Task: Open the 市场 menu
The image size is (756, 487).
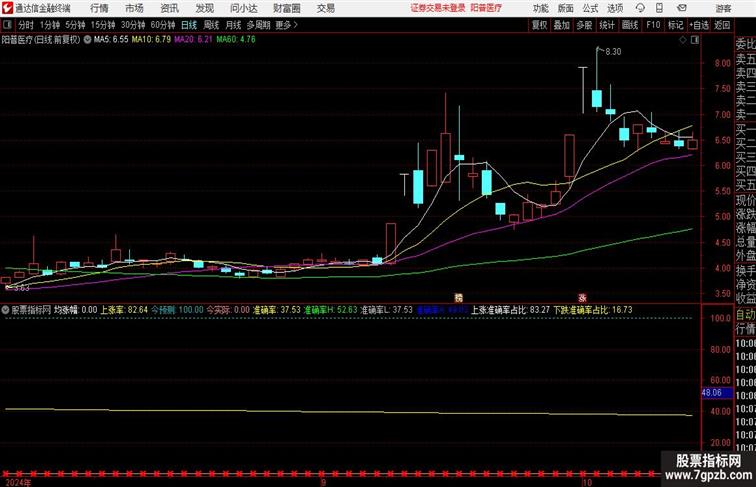Action: (134, 8)
